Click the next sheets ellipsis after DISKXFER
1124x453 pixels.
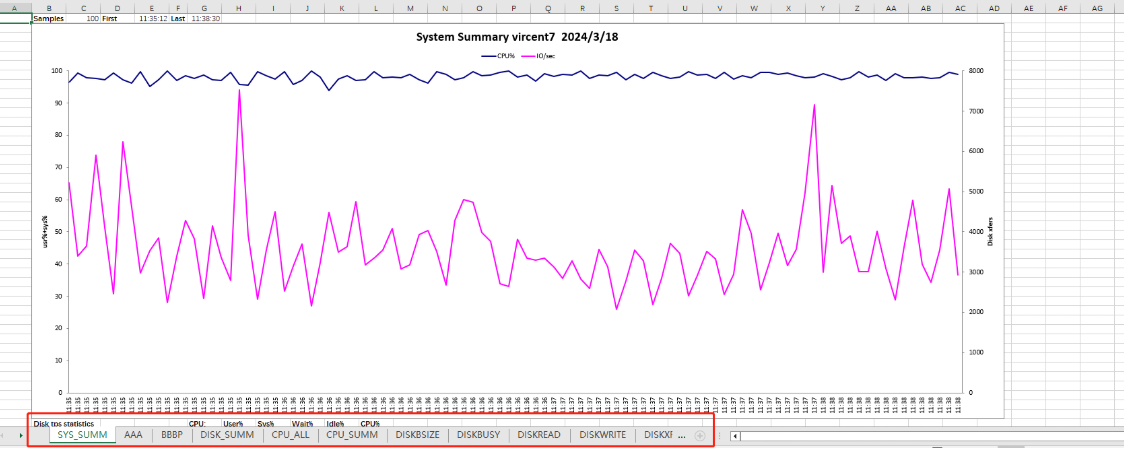(x=682, y=435)
